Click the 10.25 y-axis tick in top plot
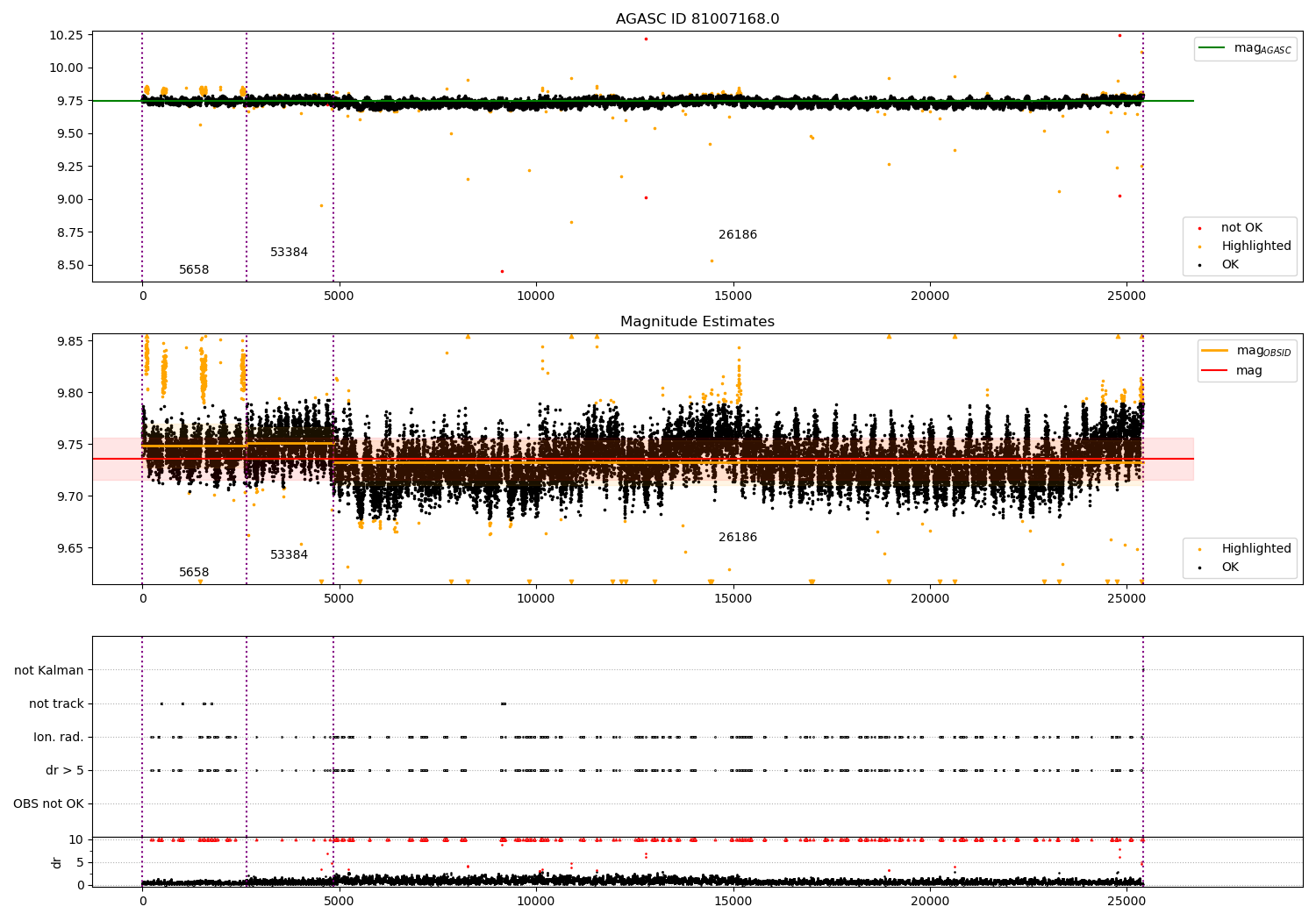 click(67, 35)
